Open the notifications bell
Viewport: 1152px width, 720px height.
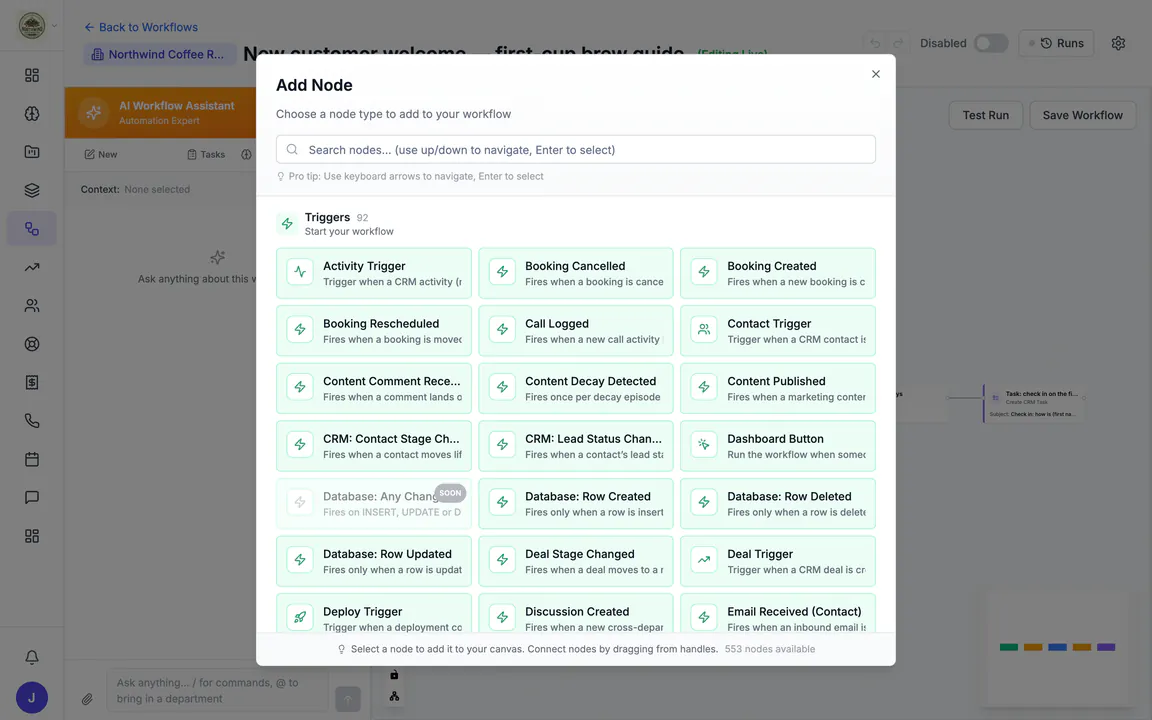[32, 658]
